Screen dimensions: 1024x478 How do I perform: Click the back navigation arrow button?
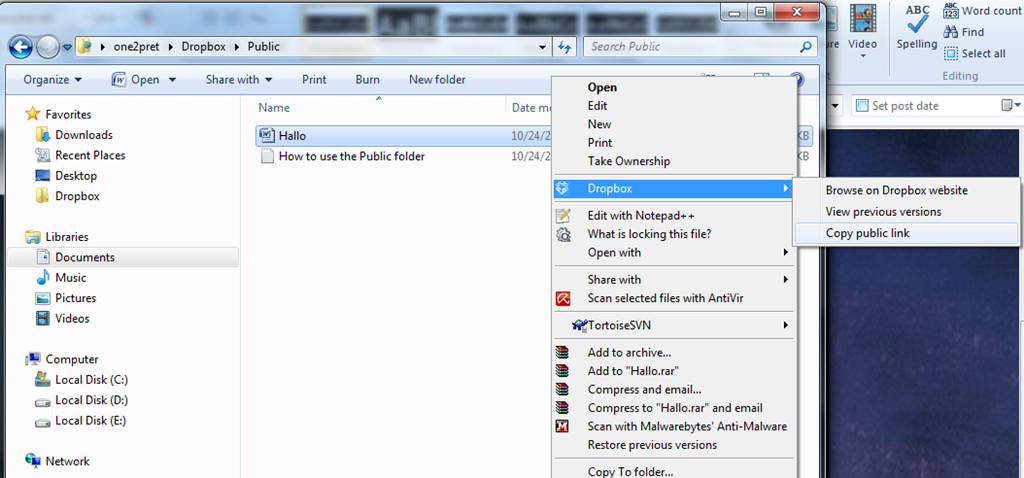20,47
